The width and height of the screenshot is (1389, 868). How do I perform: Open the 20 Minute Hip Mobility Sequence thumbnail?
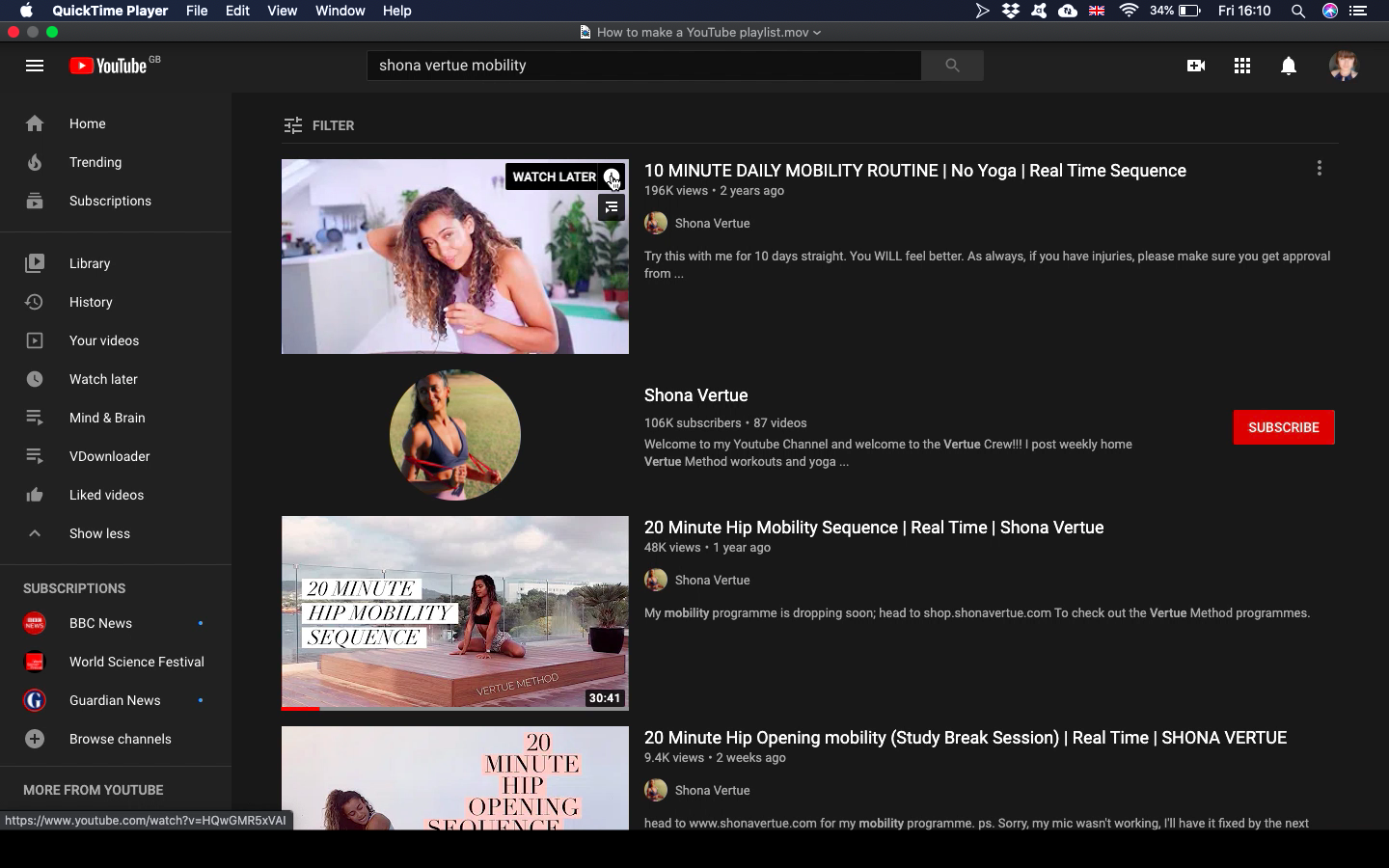[x=455, y=613]
